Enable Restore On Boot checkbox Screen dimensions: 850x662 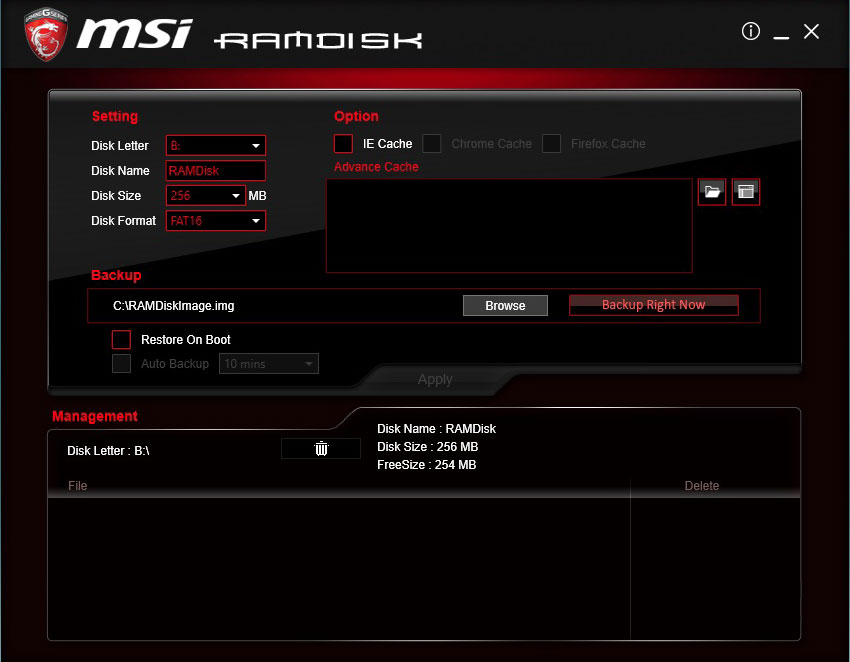pos(121,339)
